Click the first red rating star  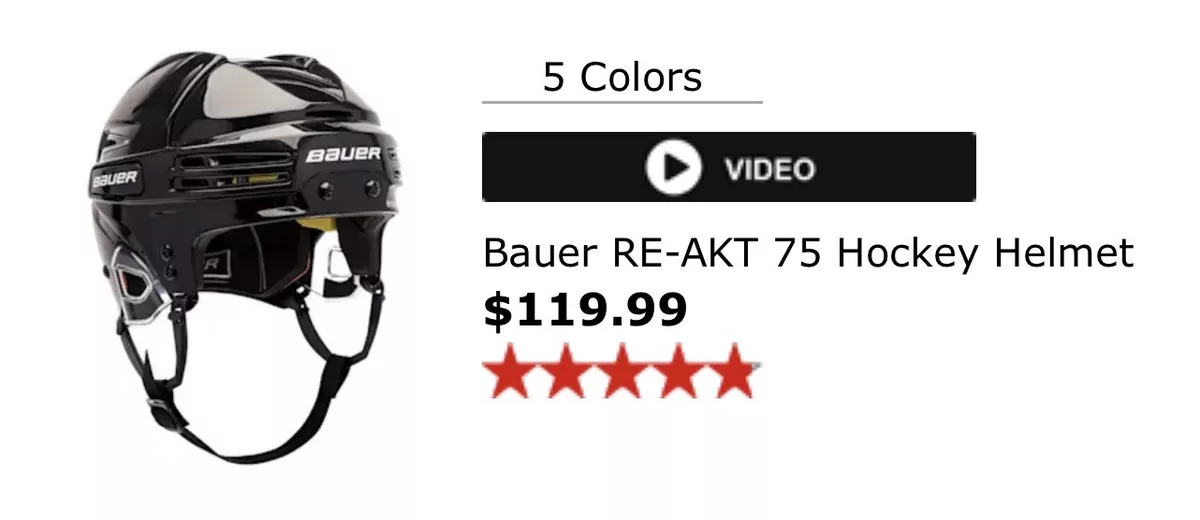pos(510,370)
